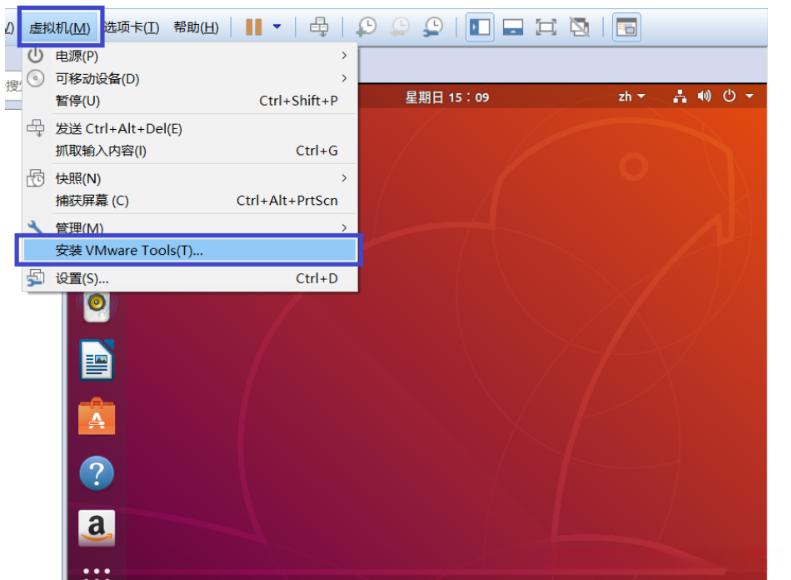This screenshot has height=580, width=791.
Task: Open the 虚拟机(M) menu
Action: click(x=60, y=27)
